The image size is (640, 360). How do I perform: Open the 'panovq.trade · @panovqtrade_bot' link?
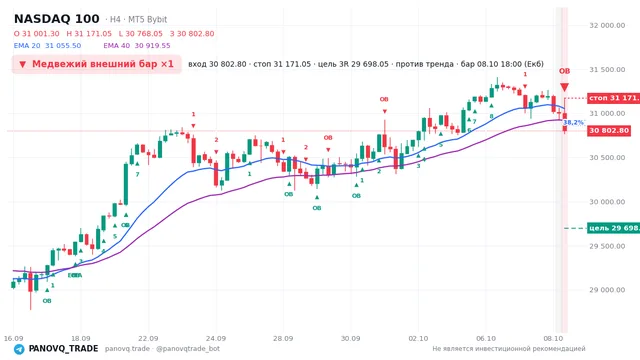click(x=162, y=349)
